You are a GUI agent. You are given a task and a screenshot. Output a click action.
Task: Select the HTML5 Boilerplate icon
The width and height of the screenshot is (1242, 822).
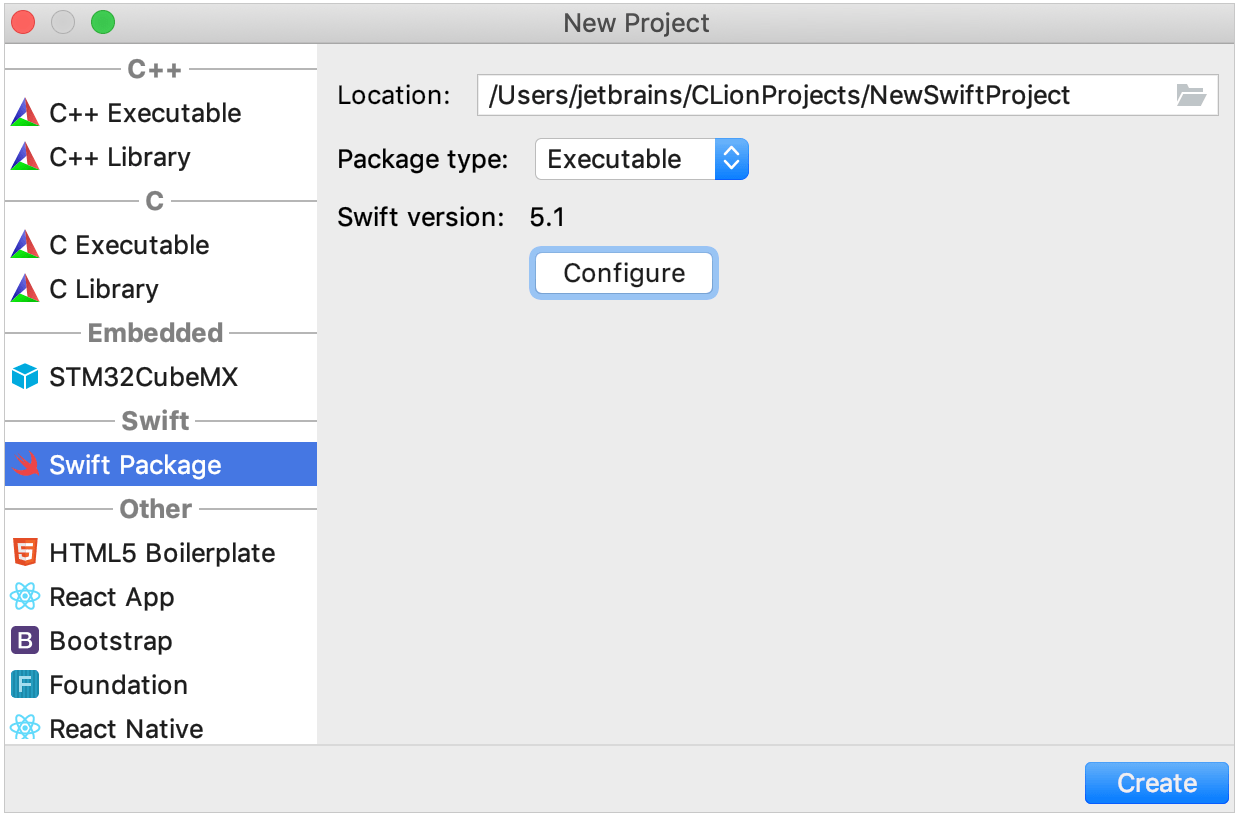[27, 552]
